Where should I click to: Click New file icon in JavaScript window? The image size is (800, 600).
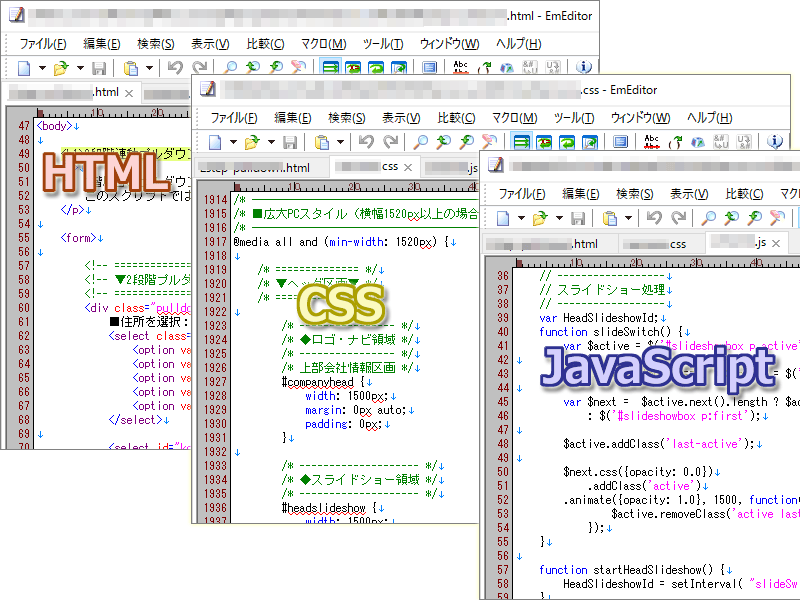pos(503,218)
